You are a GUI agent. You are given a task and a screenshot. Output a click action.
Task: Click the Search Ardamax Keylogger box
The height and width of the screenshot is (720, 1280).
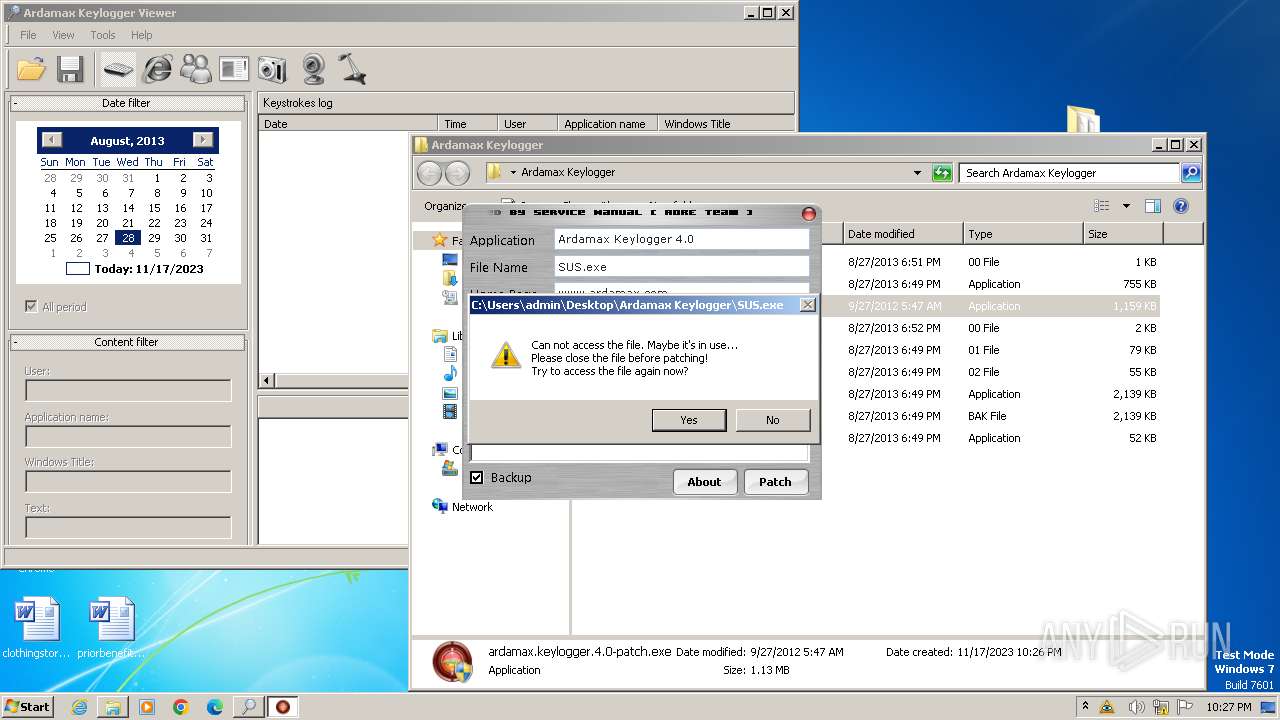coord(1070,173)
